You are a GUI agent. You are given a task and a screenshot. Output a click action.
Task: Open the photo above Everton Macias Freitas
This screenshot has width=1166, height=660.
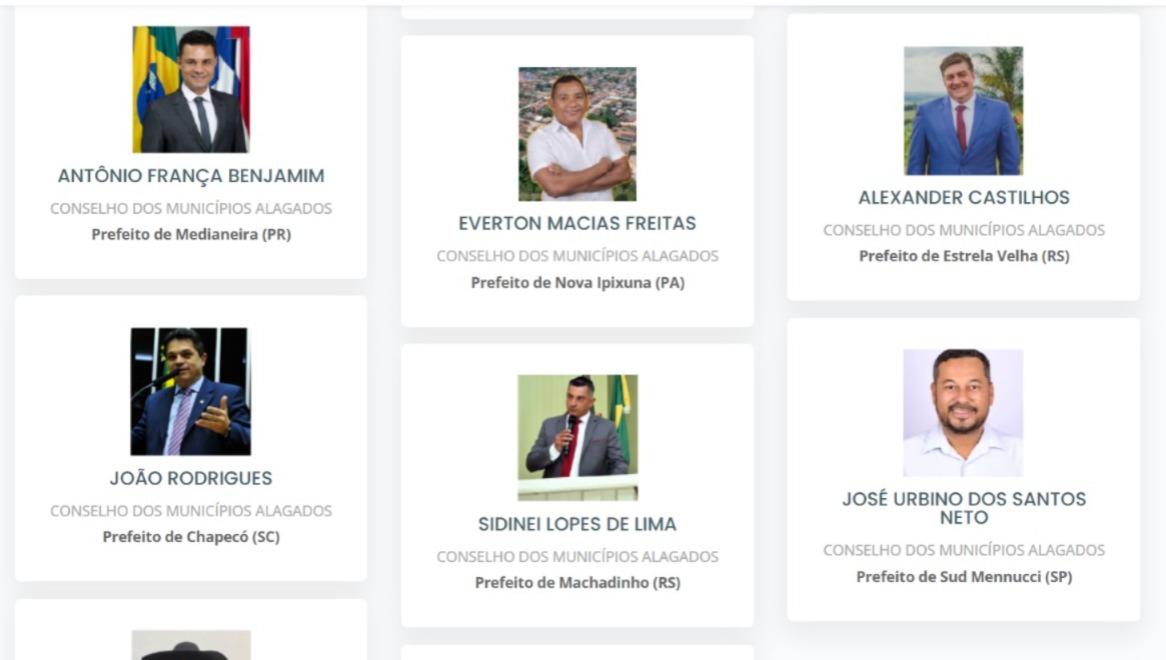577,134
